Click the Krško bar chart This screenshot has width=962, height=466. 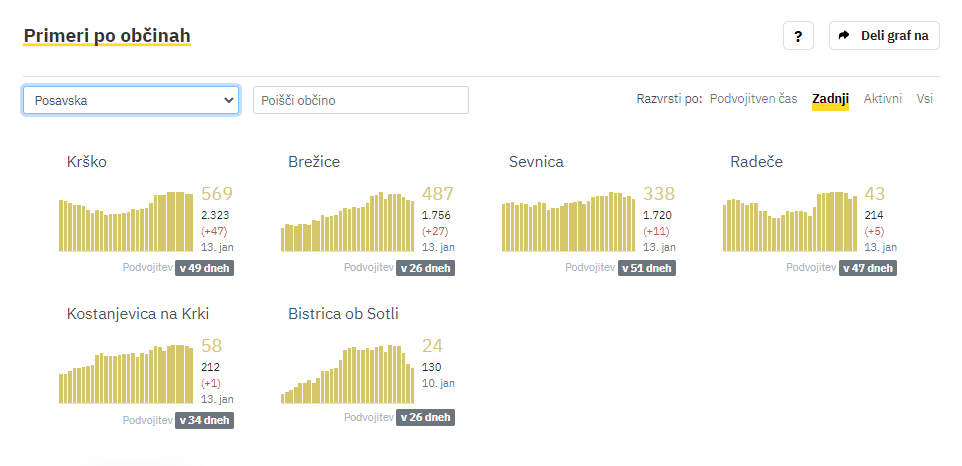tap(126, 221)
